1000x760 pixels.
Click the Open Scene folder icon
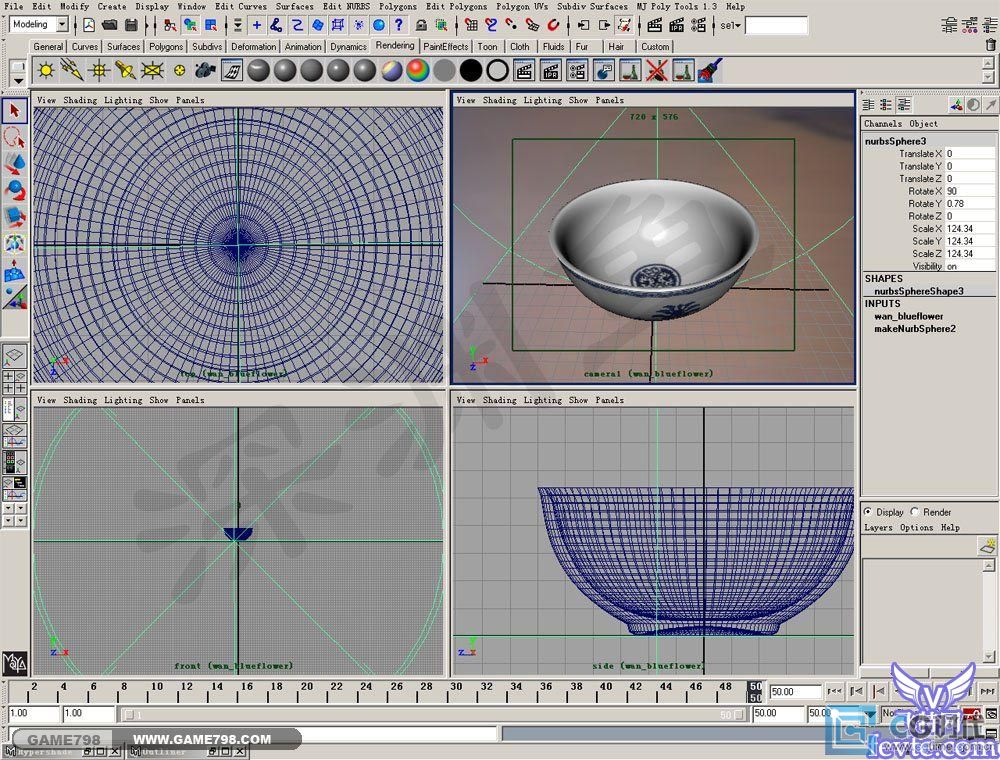[110, 26]
